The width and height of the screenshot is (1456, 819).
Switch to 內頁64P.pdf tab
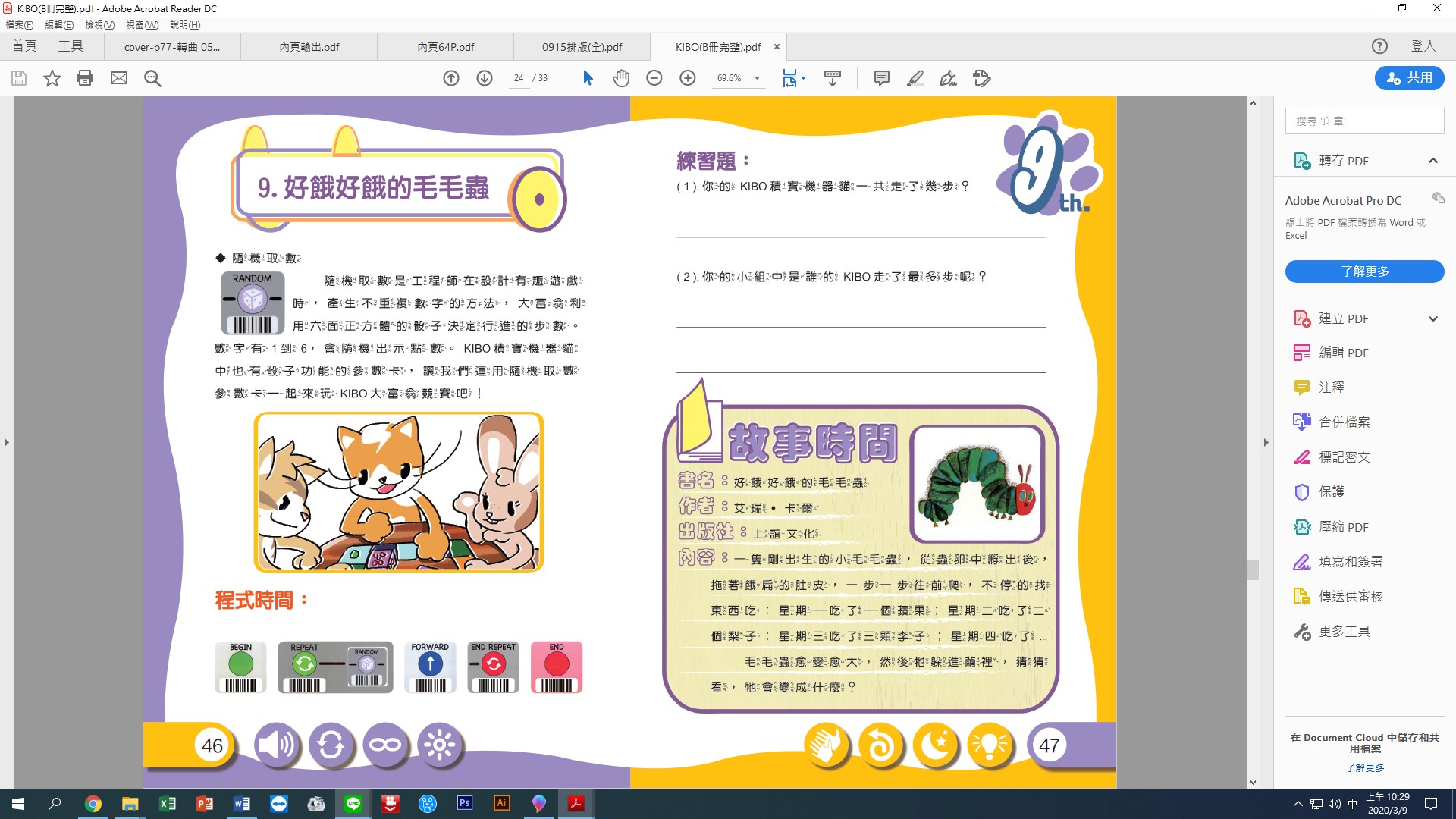click(445, 47)
